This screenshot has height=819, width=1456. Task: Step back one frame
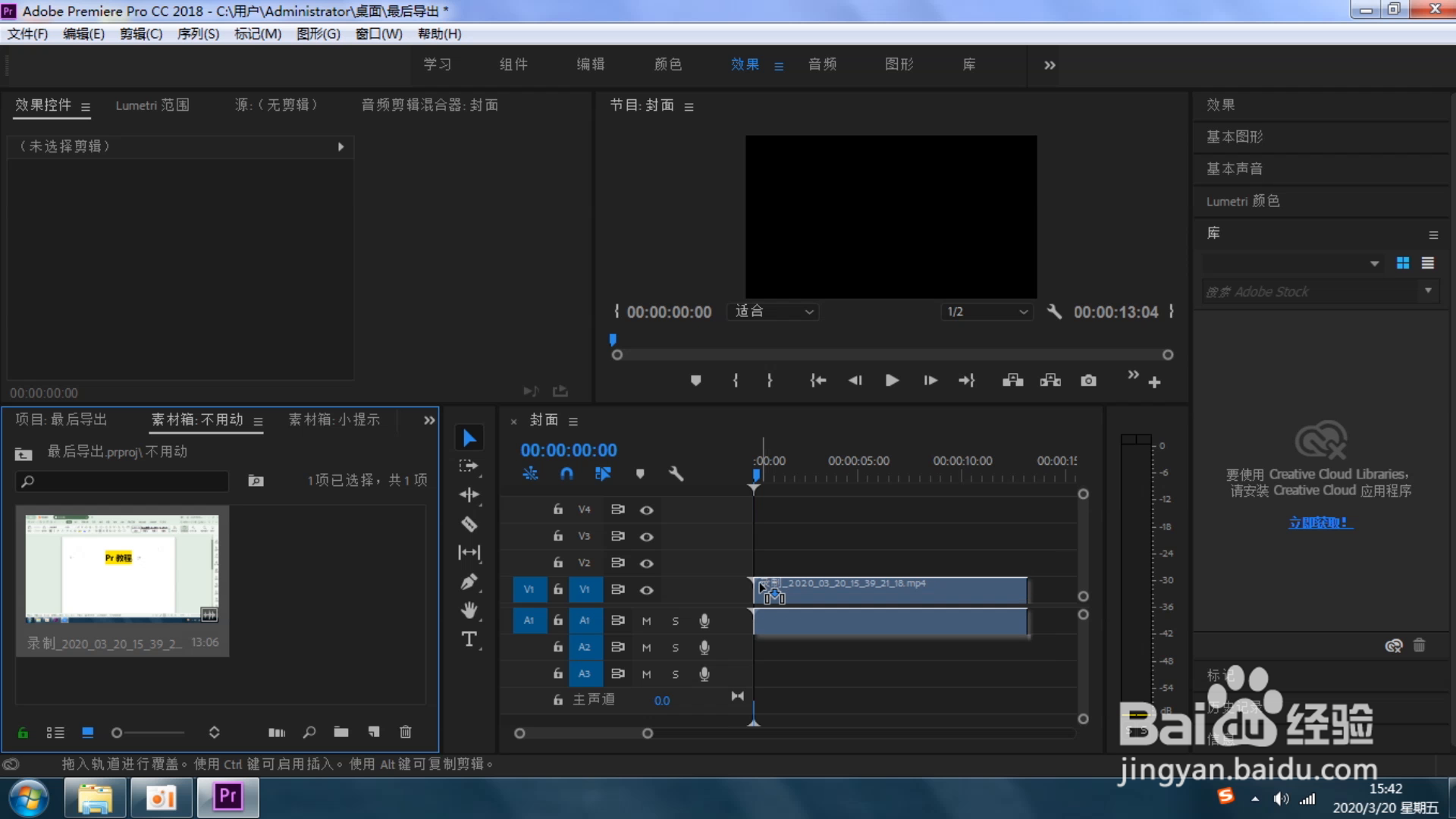point(855,381)
